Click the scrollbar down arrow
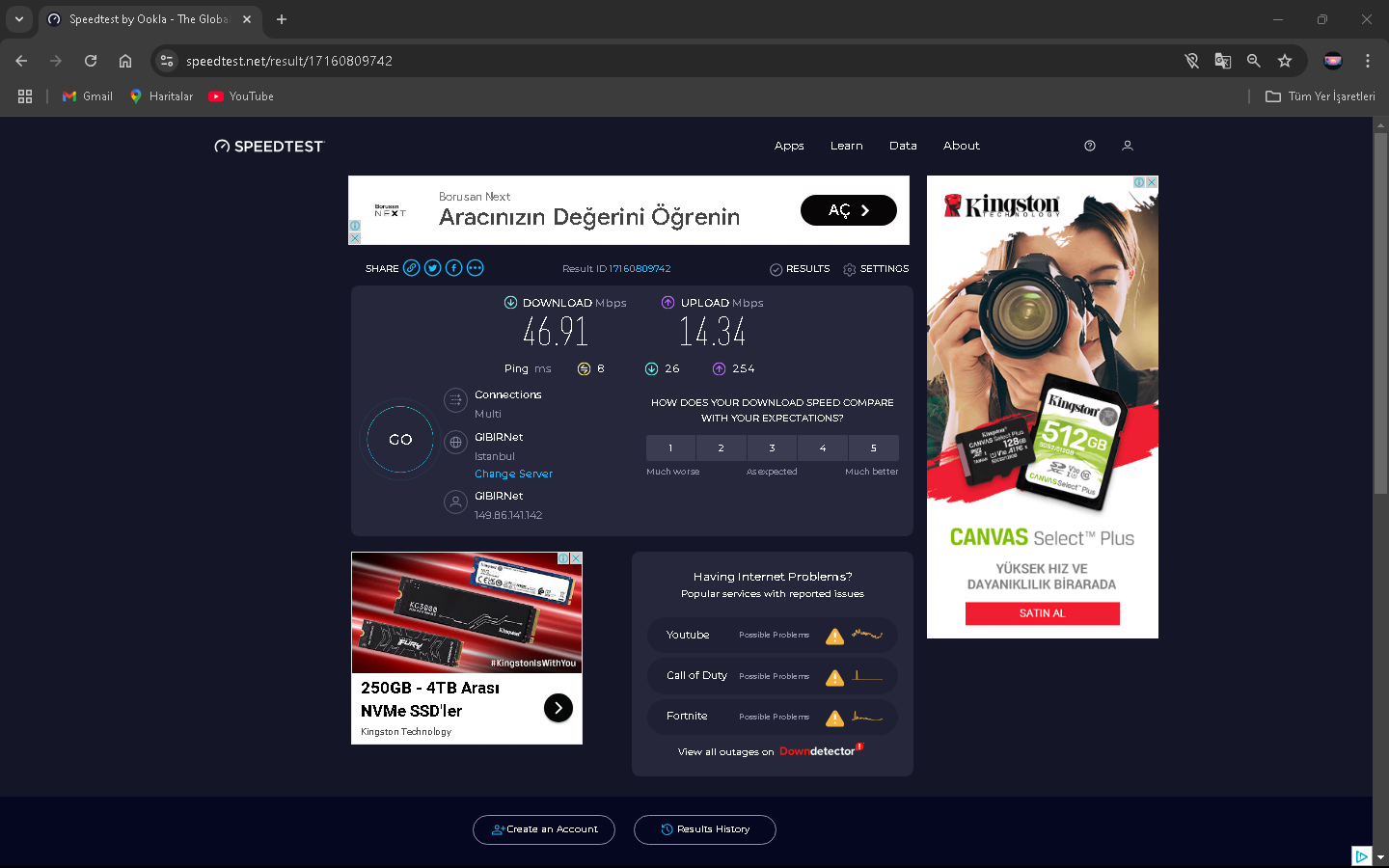This screenshot has height=868, width=1389. pos(1380,856)
